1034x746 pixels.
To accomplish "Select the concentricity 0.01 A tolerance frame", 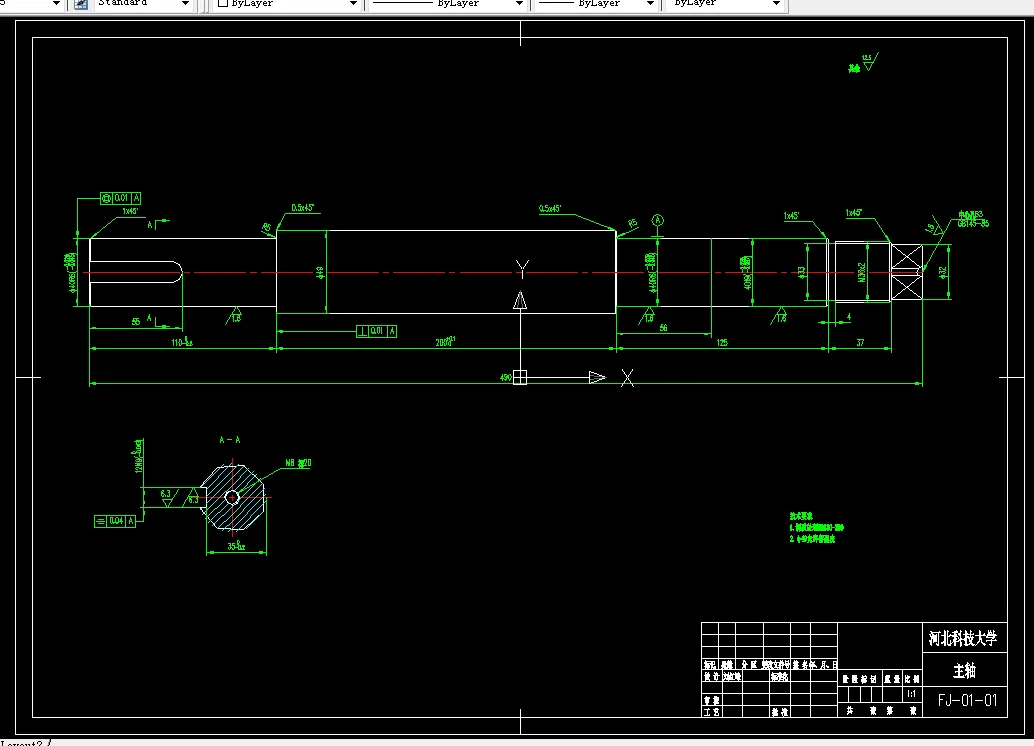I will [x=121, y=198].
